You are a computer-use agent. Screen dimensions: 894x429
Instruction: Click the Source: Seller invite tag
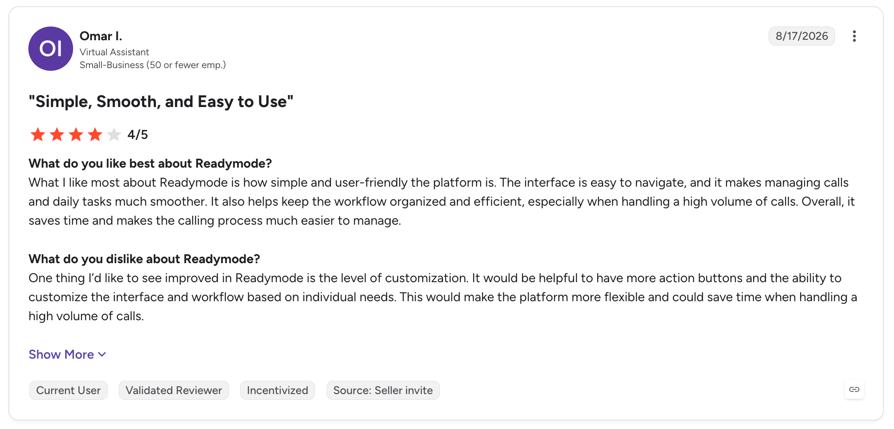click(383, 390)
